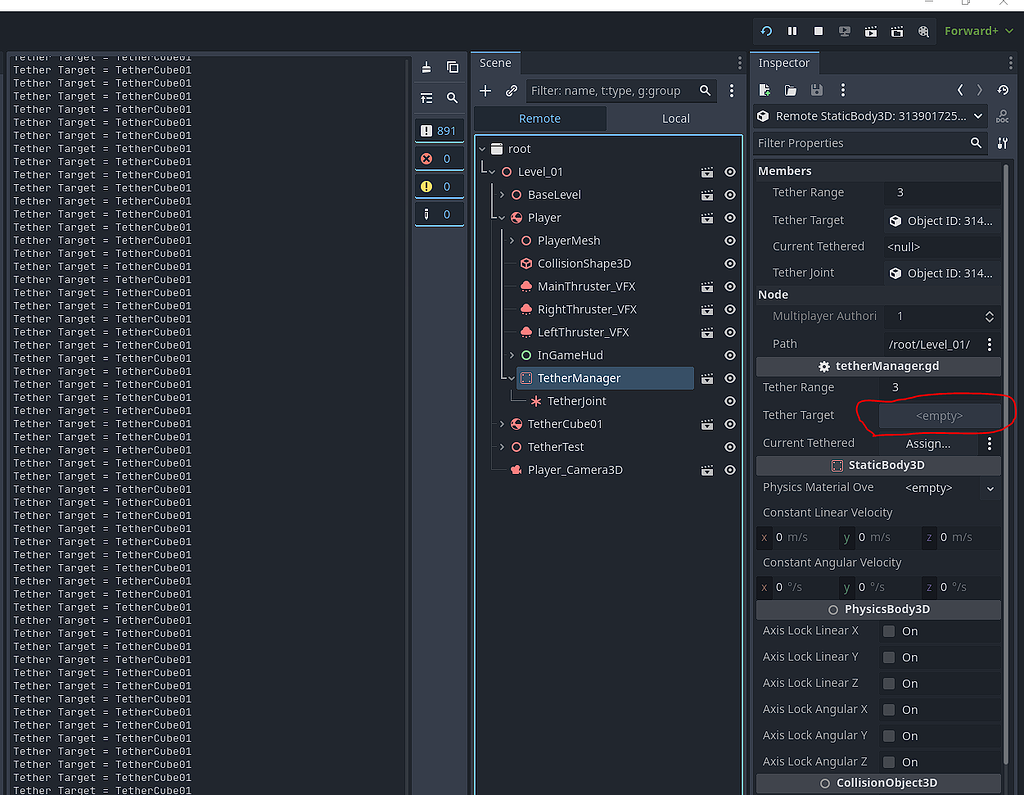Expand the BaseLevel node
The width and height of the screenshot is (1024, 795).
(x=502, y=195)
